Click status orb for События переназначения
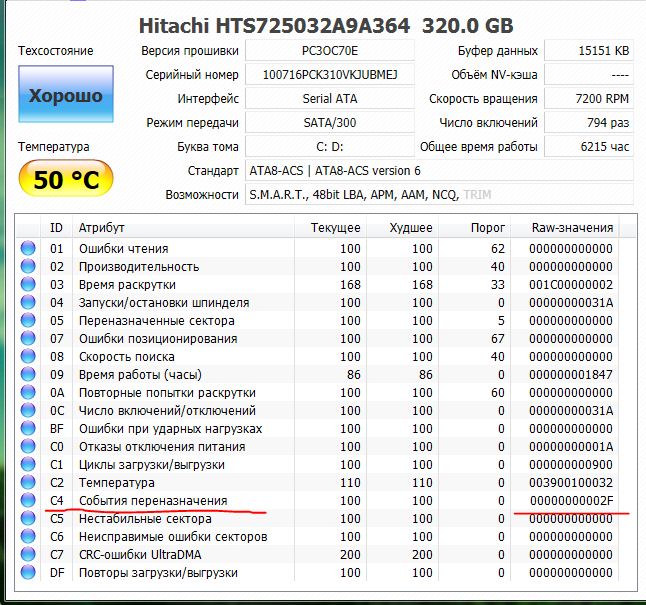The height and width of the screenshot is (605, 646). pyautogui.click(x=28, y=500)
